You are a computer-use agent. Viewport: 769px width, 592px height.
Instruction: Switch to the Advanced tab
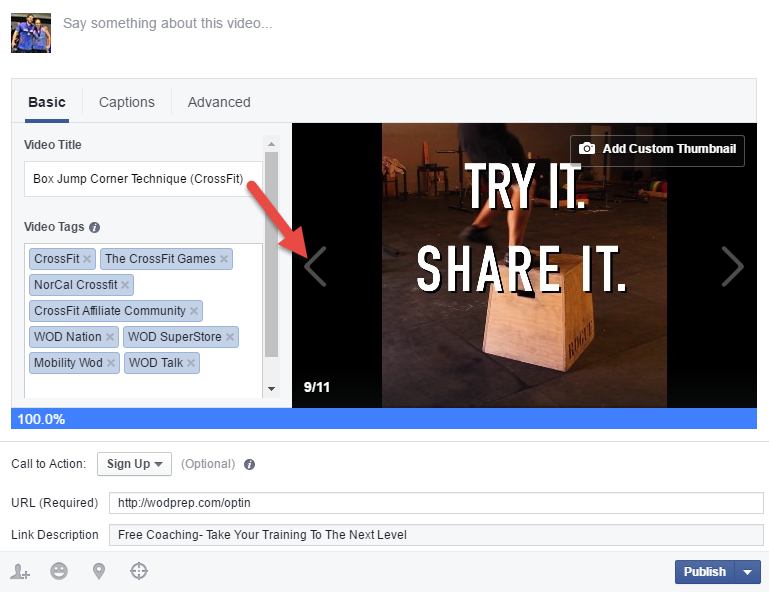tap(219, 103)
